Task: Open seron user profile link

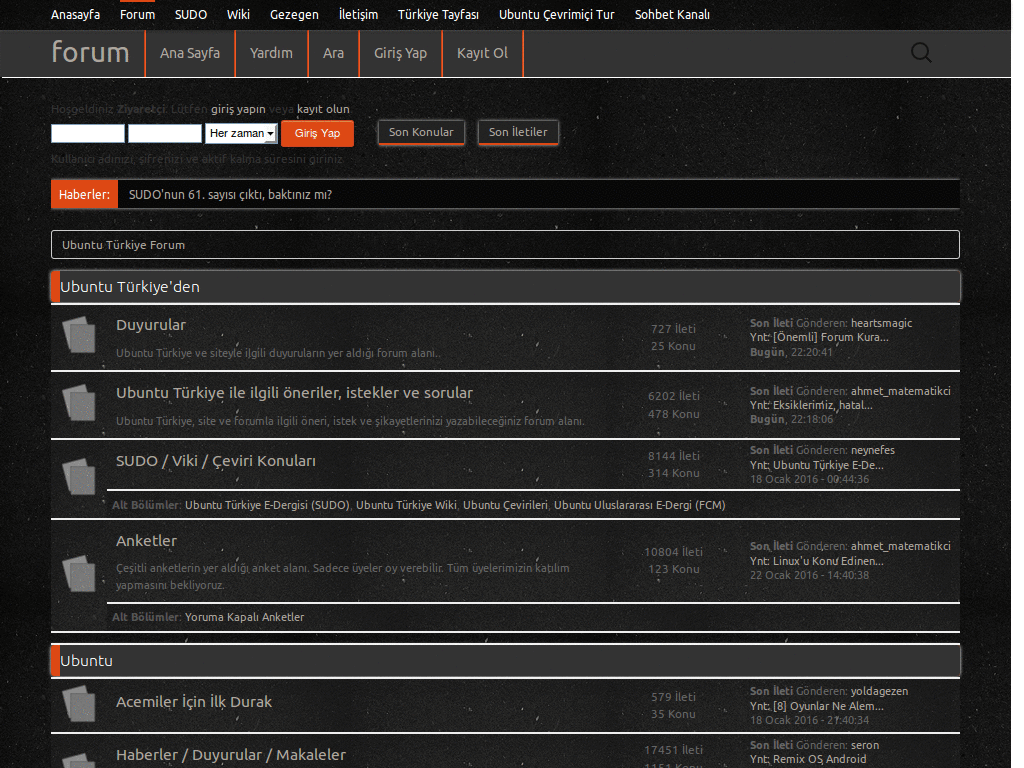Action: click(865, 745)
